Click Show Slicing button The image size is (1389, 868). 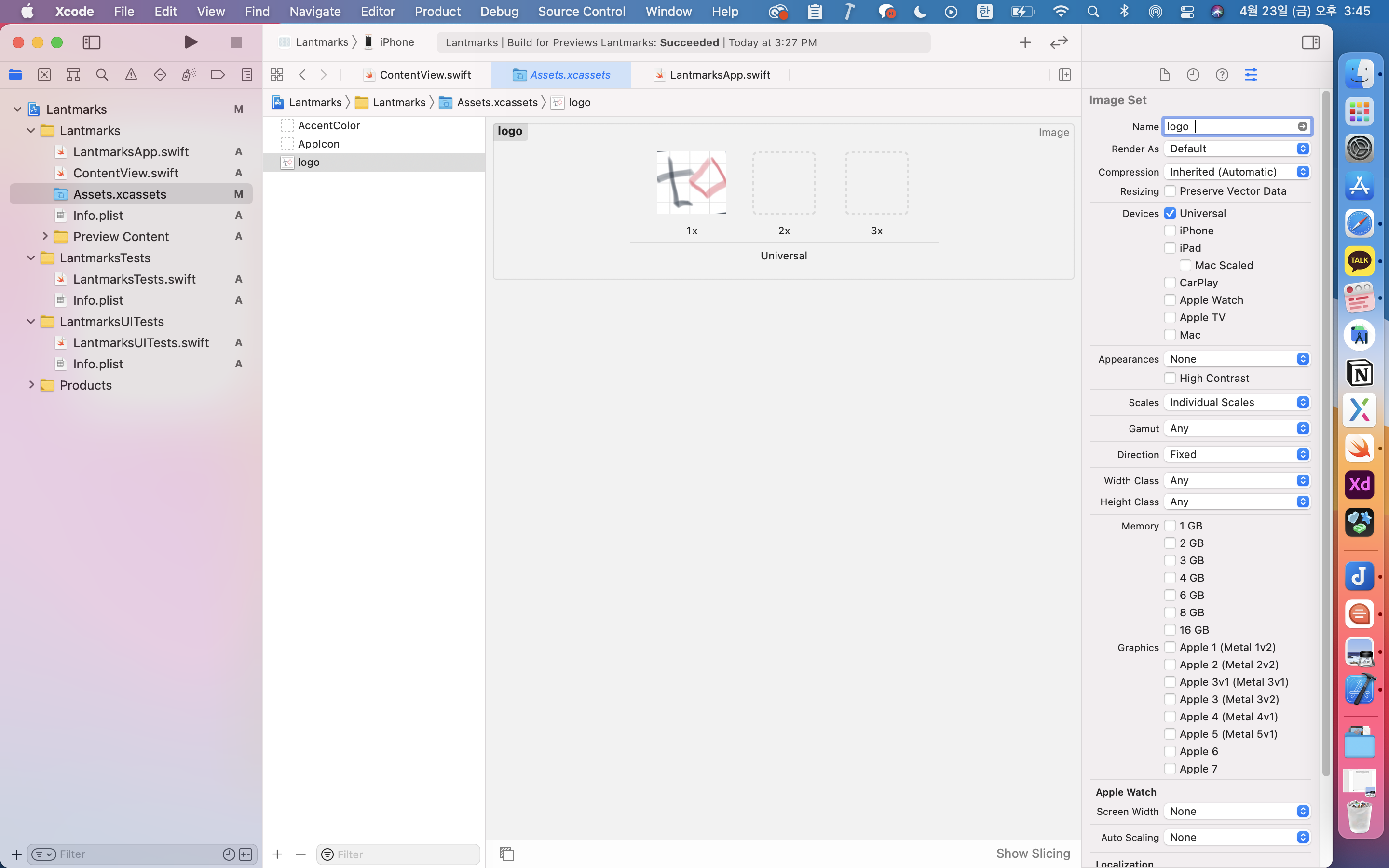point(1033,854)
